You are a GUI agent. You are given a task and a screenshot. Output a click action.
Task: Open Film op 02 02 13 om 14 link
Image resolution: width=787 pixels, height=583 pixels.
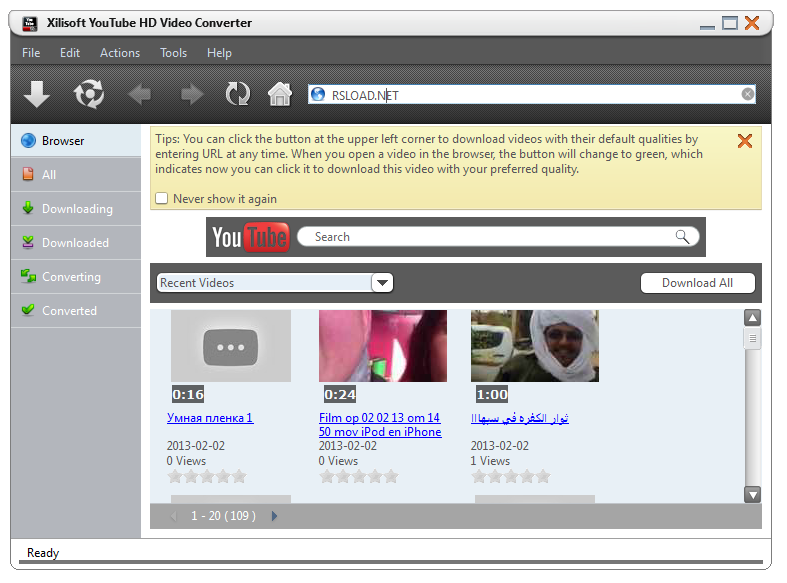[380, 425]
